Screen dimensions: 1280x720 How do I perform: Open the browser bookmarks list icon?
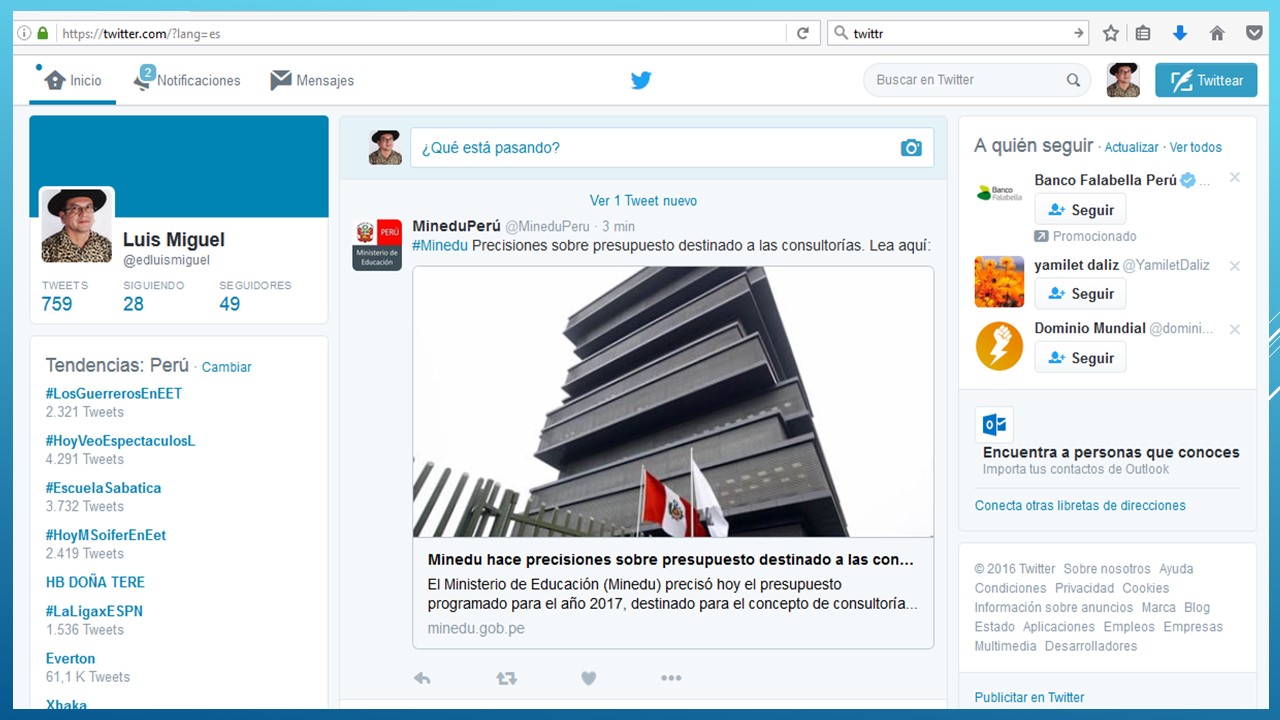1143,33
